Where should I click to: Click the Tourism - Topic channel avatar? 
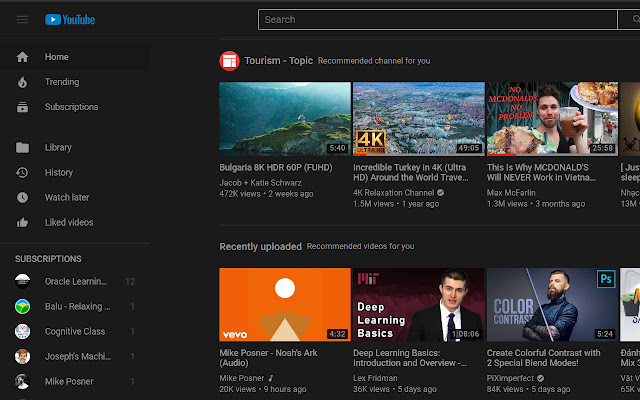tap(229, 61)
